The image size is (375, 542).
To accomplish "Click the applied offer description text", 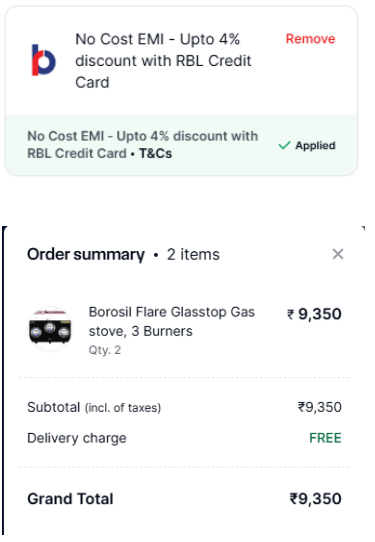I will (x=142, y=145).
